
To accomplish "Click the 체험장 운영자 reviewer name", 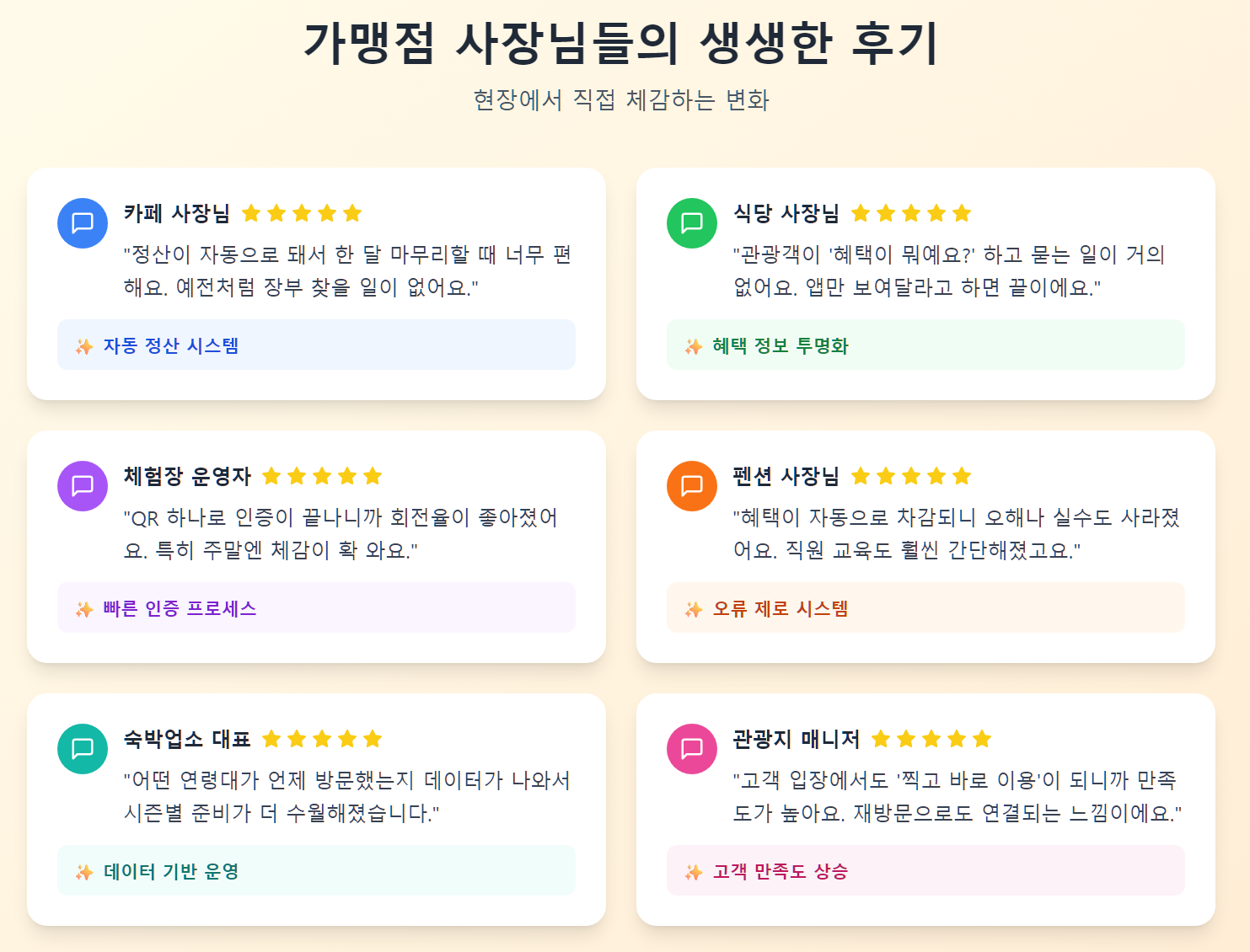I will point(187,476).
